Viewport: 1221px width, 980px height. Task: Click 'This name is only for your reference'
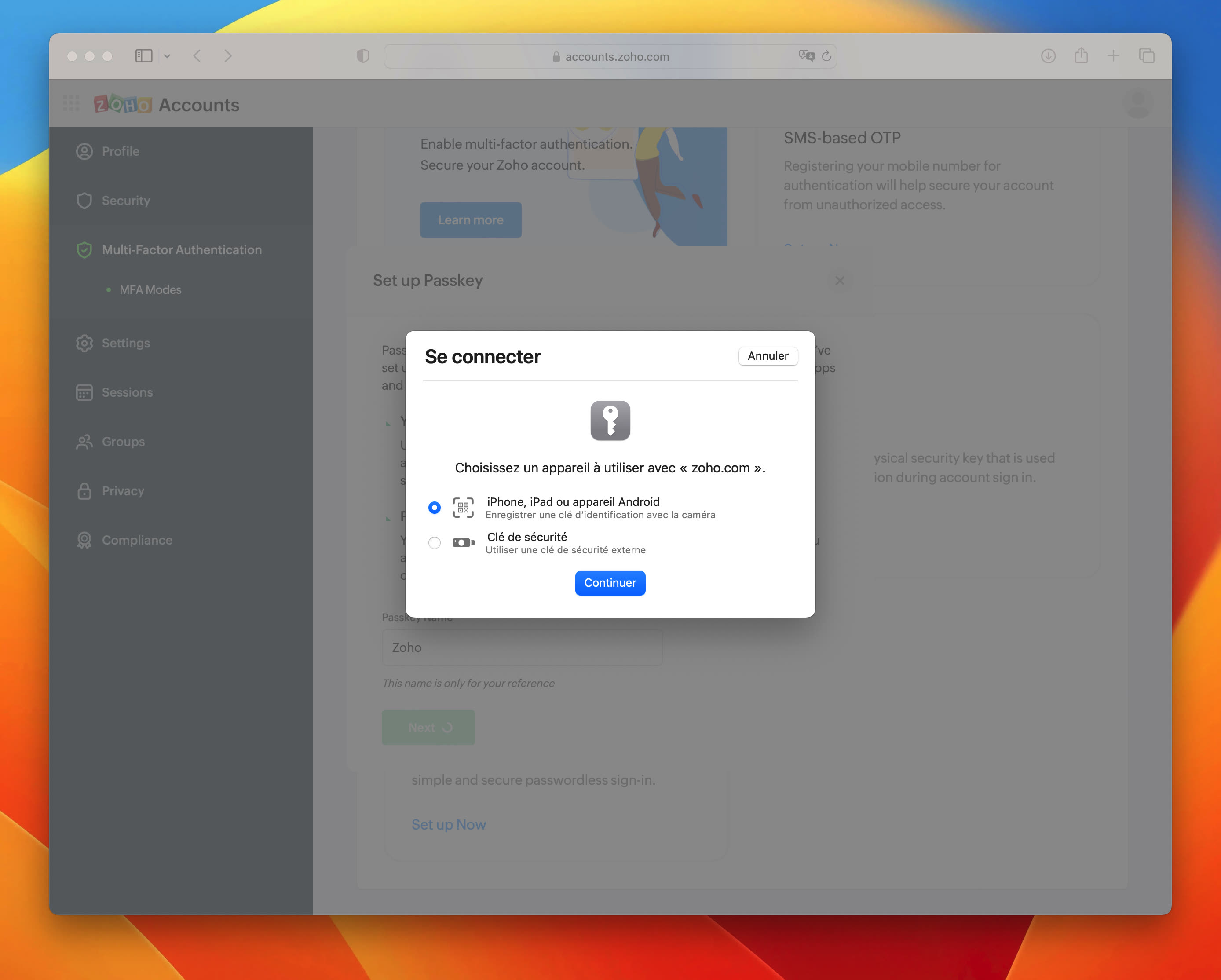[x=468, y=684]
